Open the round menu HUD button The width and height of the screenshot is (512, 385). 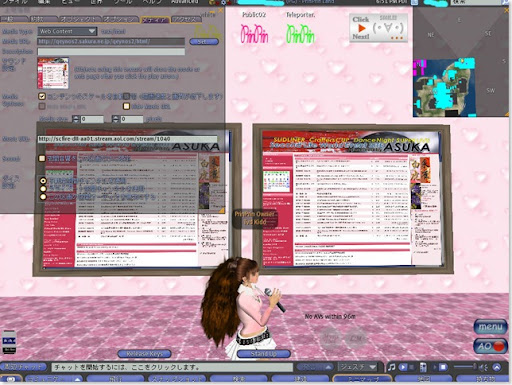point(490,327)
